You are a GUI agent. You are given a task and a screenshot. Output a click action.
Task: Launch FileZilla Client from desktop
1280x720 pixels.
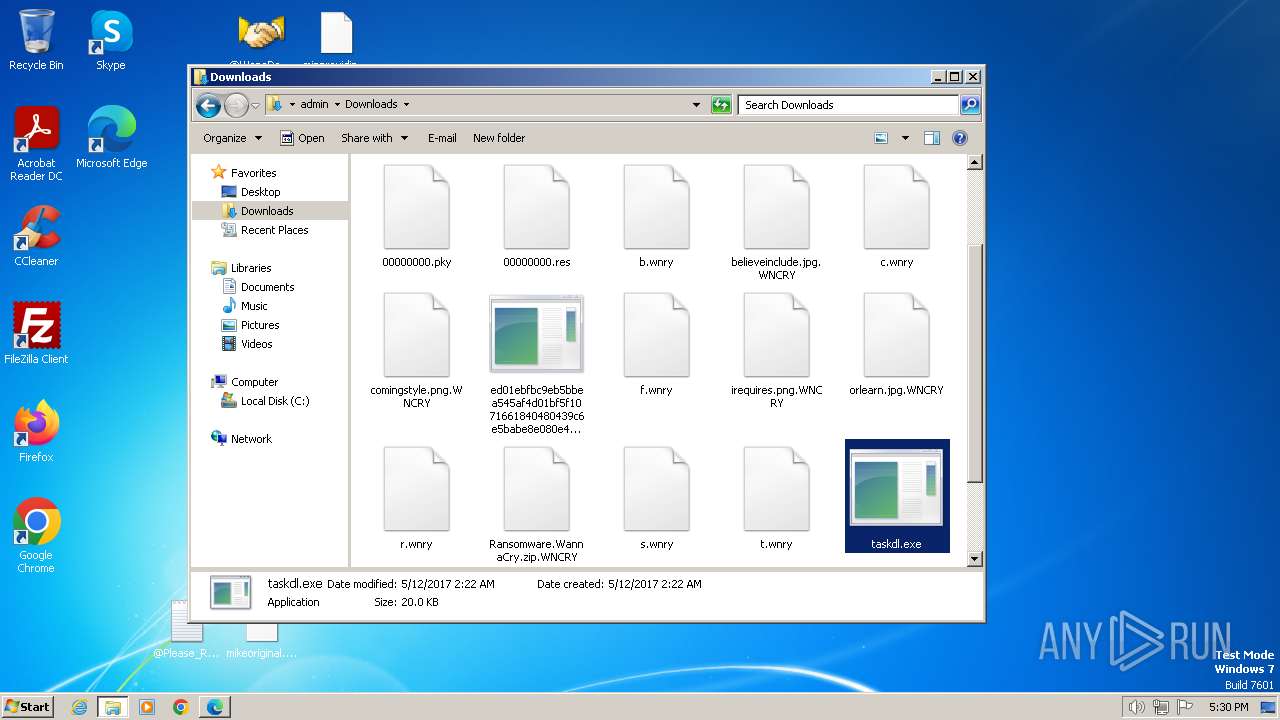click(36, 334)
